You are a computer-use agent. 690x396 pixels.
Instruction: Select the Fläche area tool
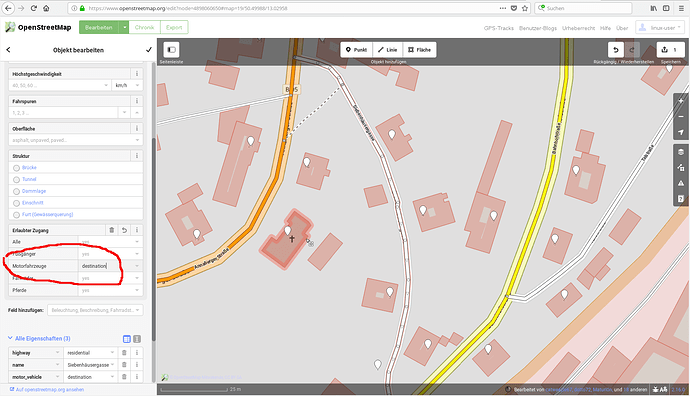(419, 50)
